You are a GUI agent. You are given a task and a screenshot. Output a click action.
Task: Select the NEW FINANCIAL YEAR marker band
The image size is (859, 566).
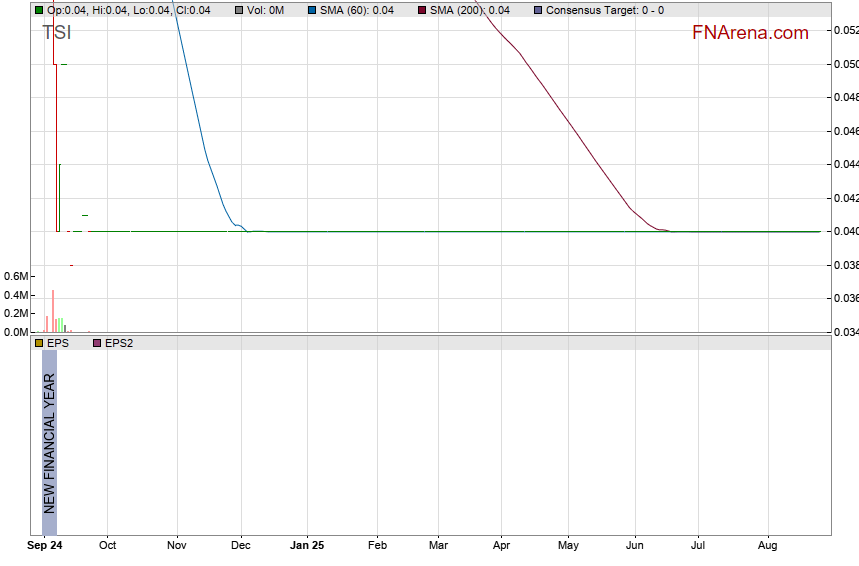click(49, 432)
